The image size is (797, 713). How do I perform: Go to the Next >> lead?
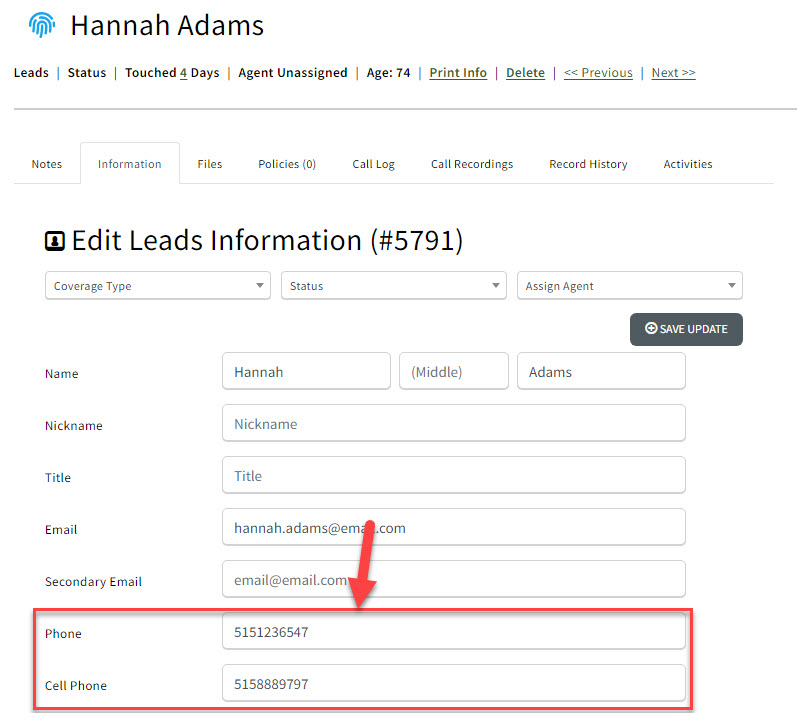tap(673, 73)
